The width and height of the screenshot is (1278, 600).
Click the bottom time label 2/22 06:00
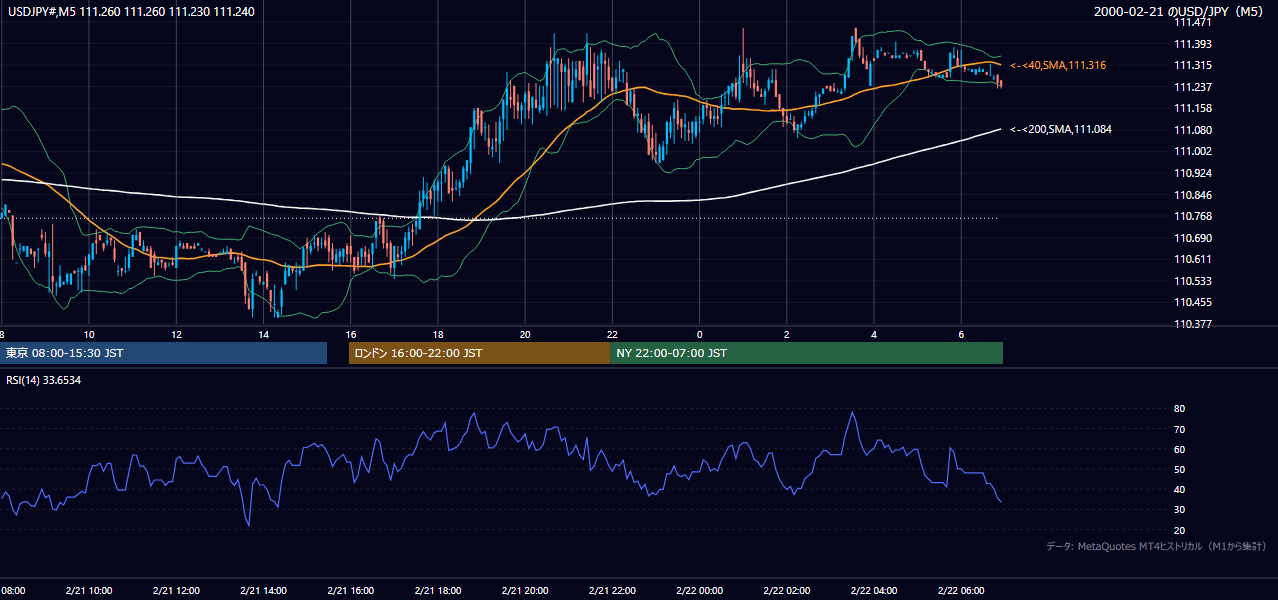pos(960,590)
